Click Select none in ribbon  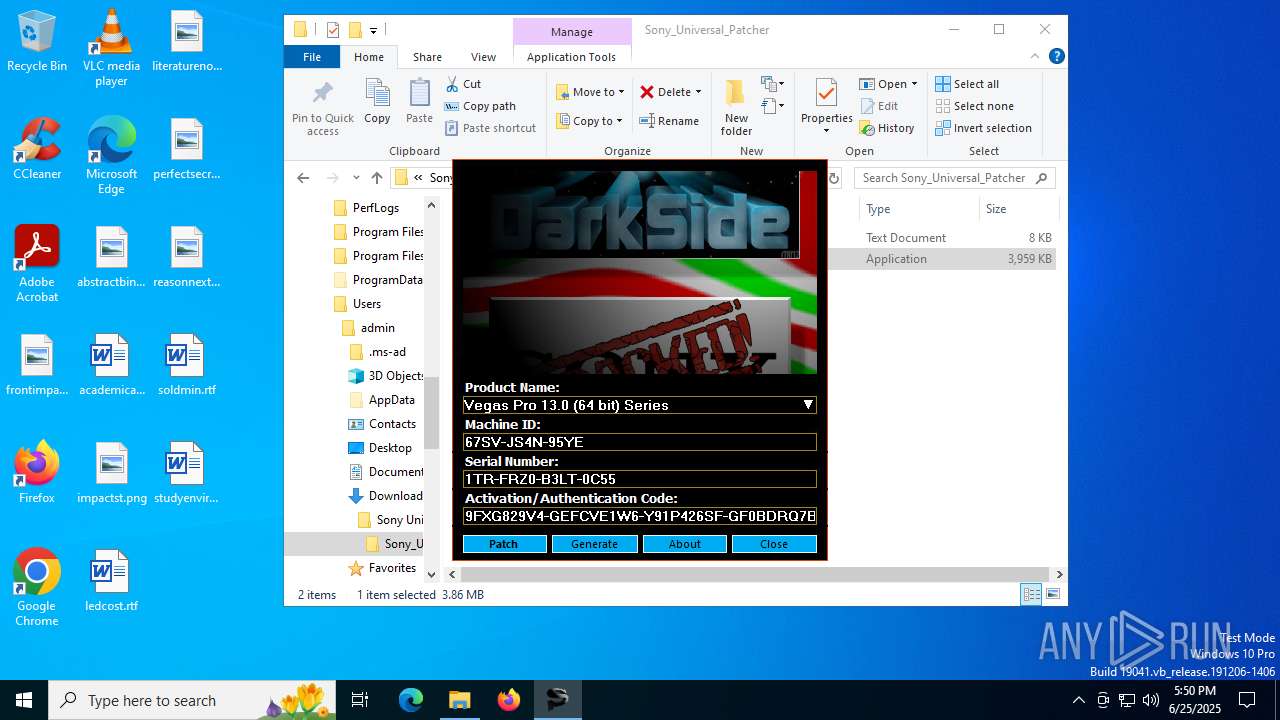click(974, 106)
